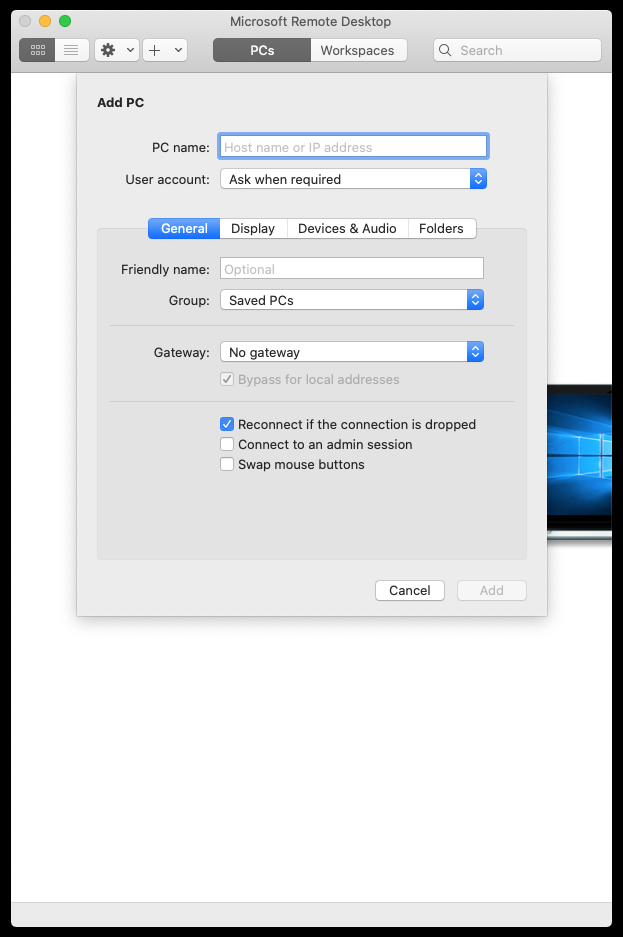
Task: Click the yellow minimize window button
Action: click(45, 21)
